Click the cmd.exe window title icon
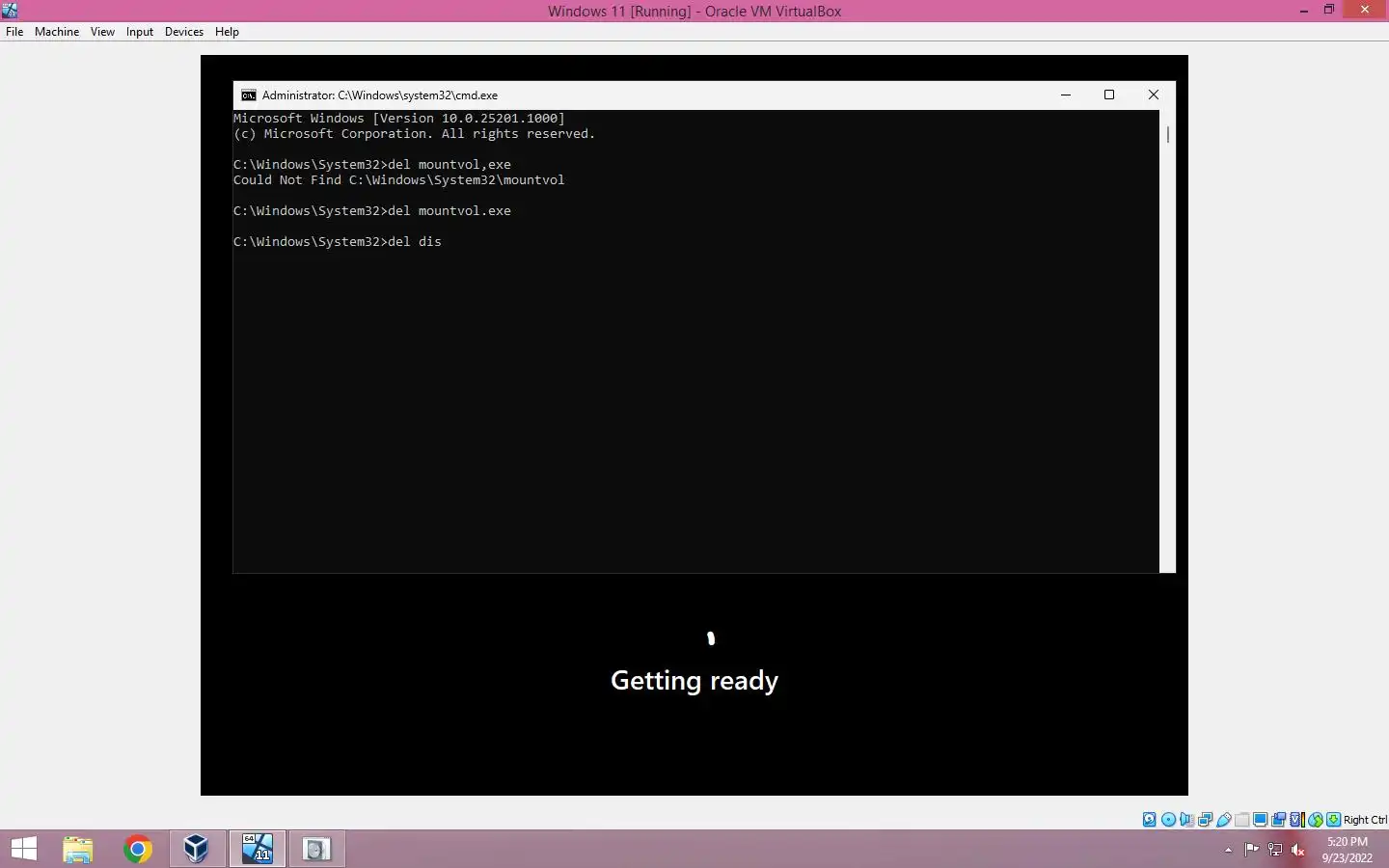 pos(249,95)
